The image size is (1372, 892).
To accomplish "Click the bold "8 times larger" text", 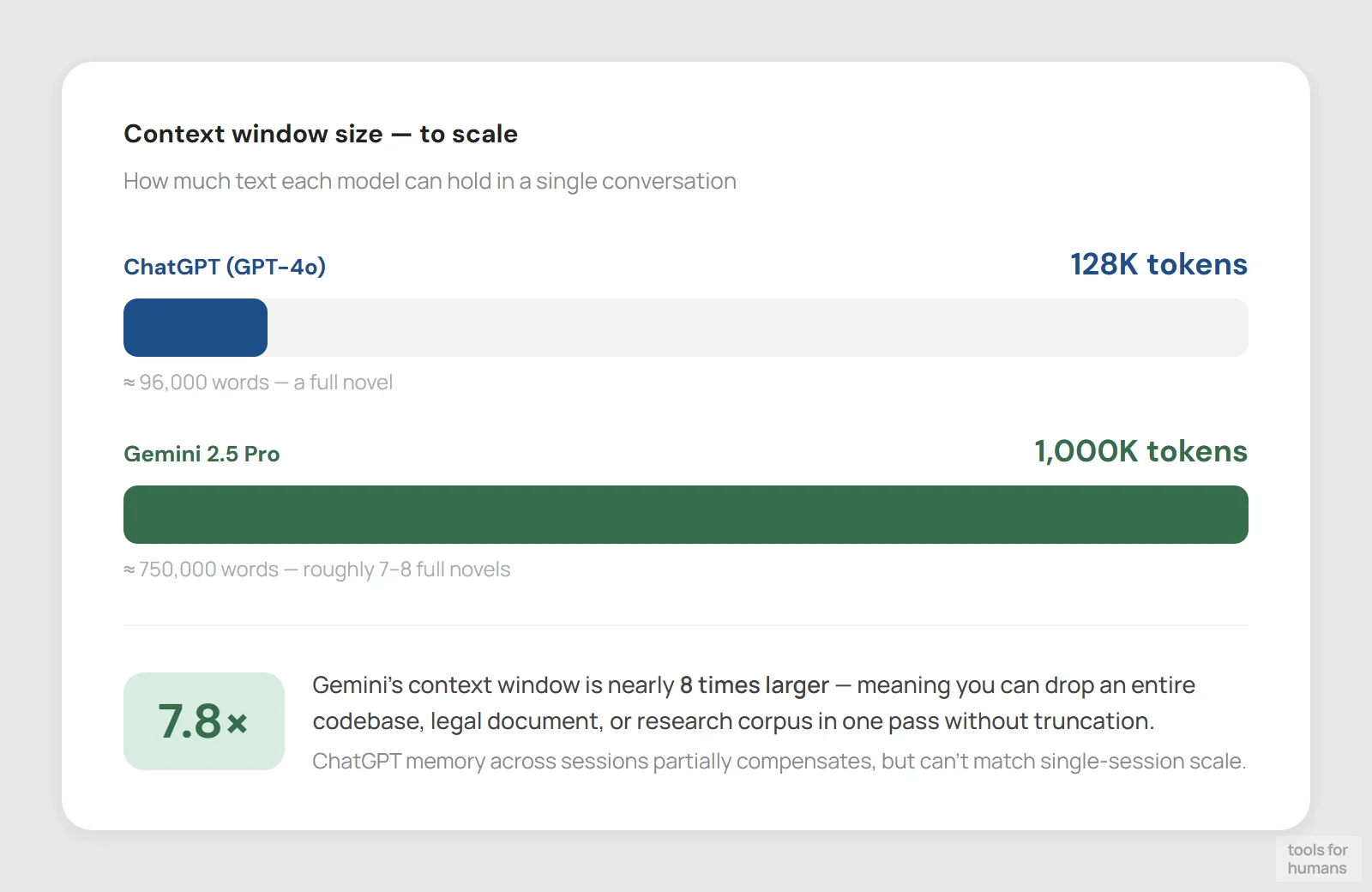I will coord(755,685).
